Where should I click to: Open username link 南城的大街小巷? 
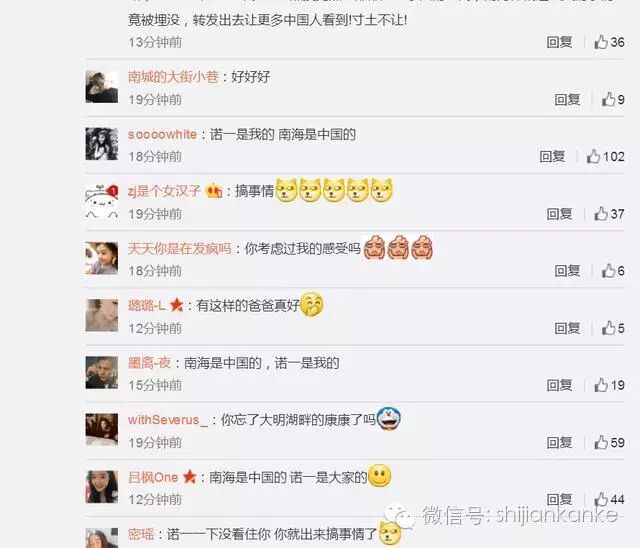173,77
